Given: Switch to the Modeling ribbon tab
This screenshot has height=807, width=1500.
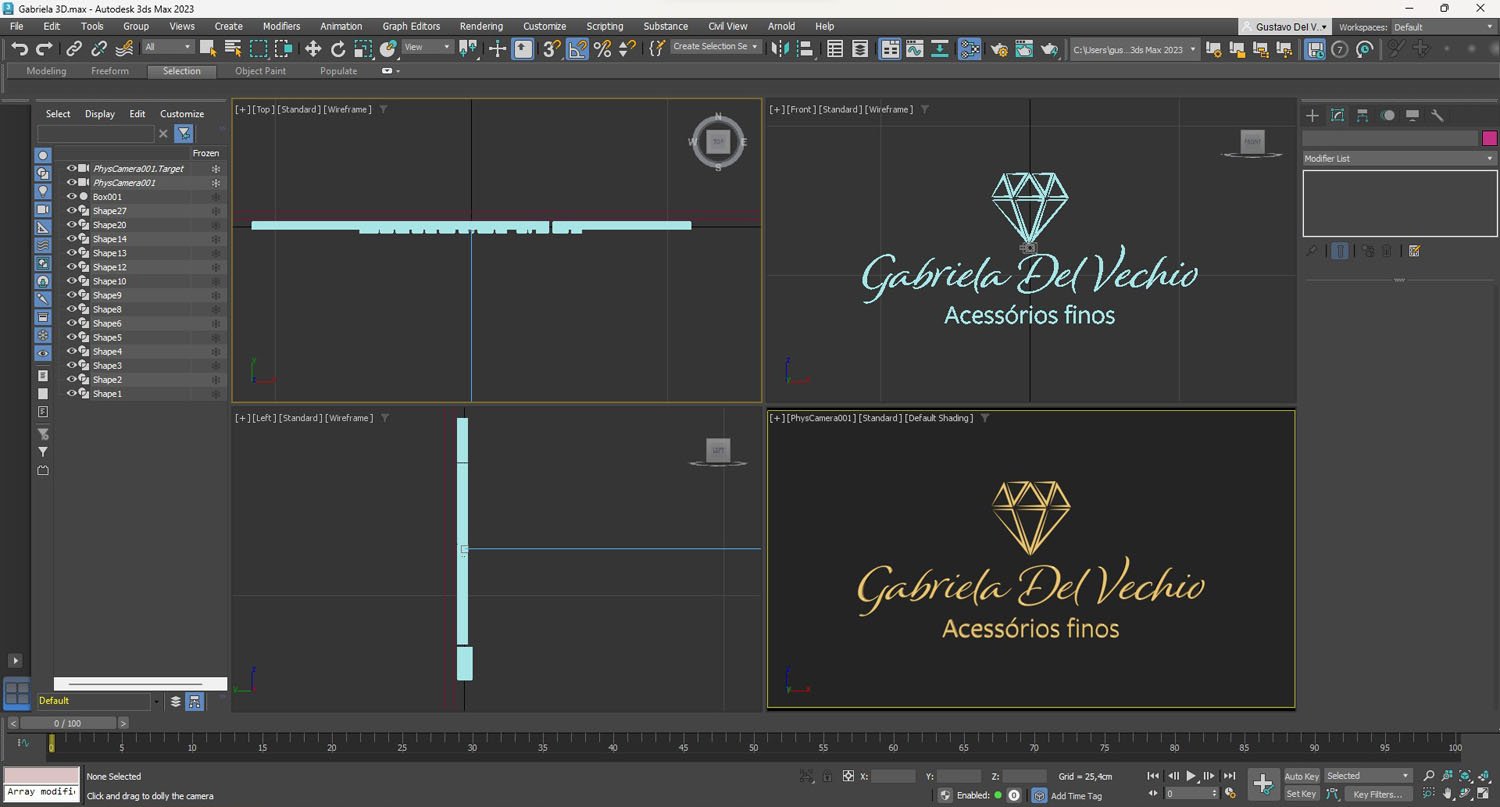Looking at the screenshot, I should pyautogui.click(x=46, y=71).
